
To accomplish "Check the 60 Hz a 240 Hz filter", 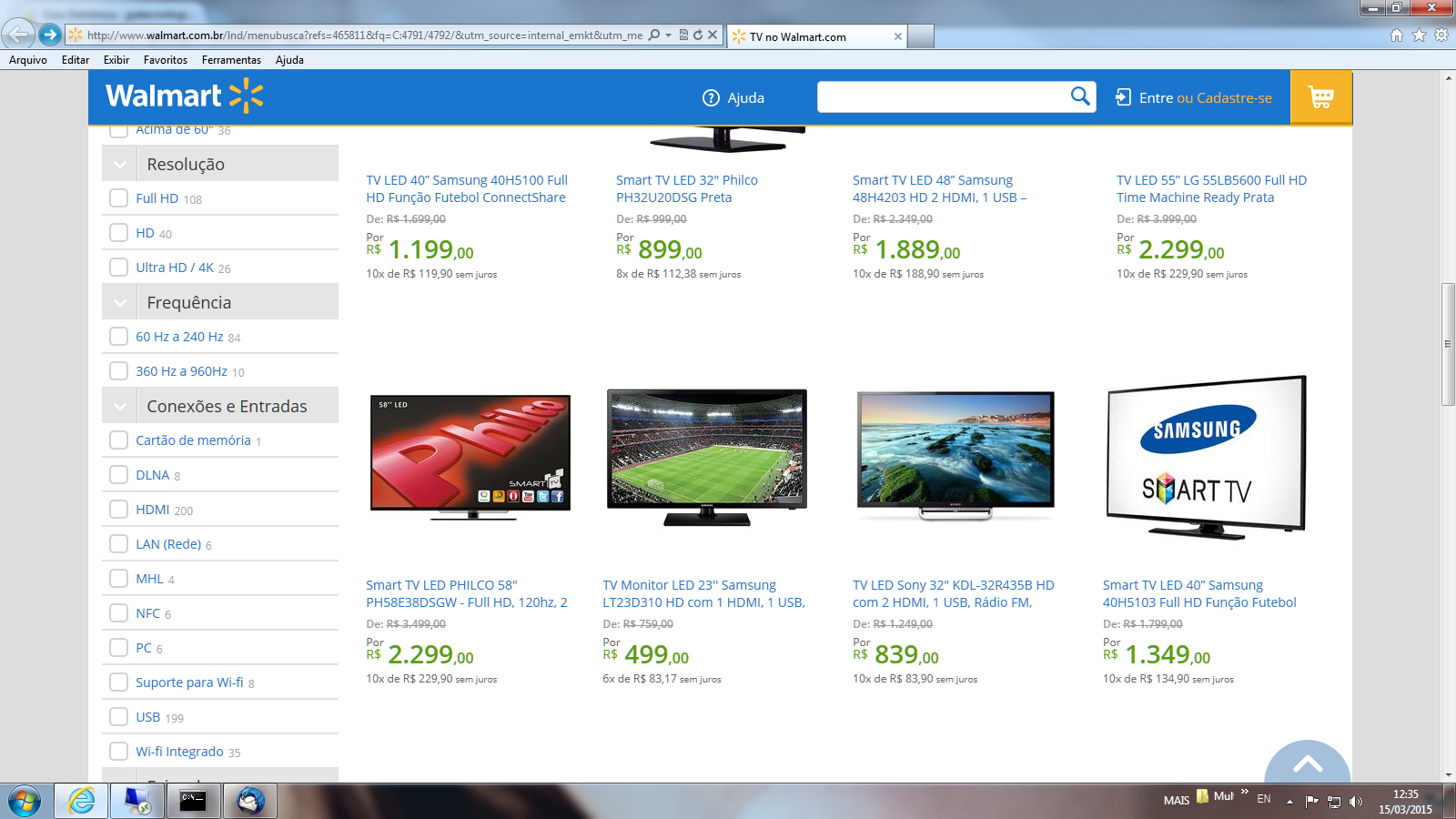I will pos(118,337).
